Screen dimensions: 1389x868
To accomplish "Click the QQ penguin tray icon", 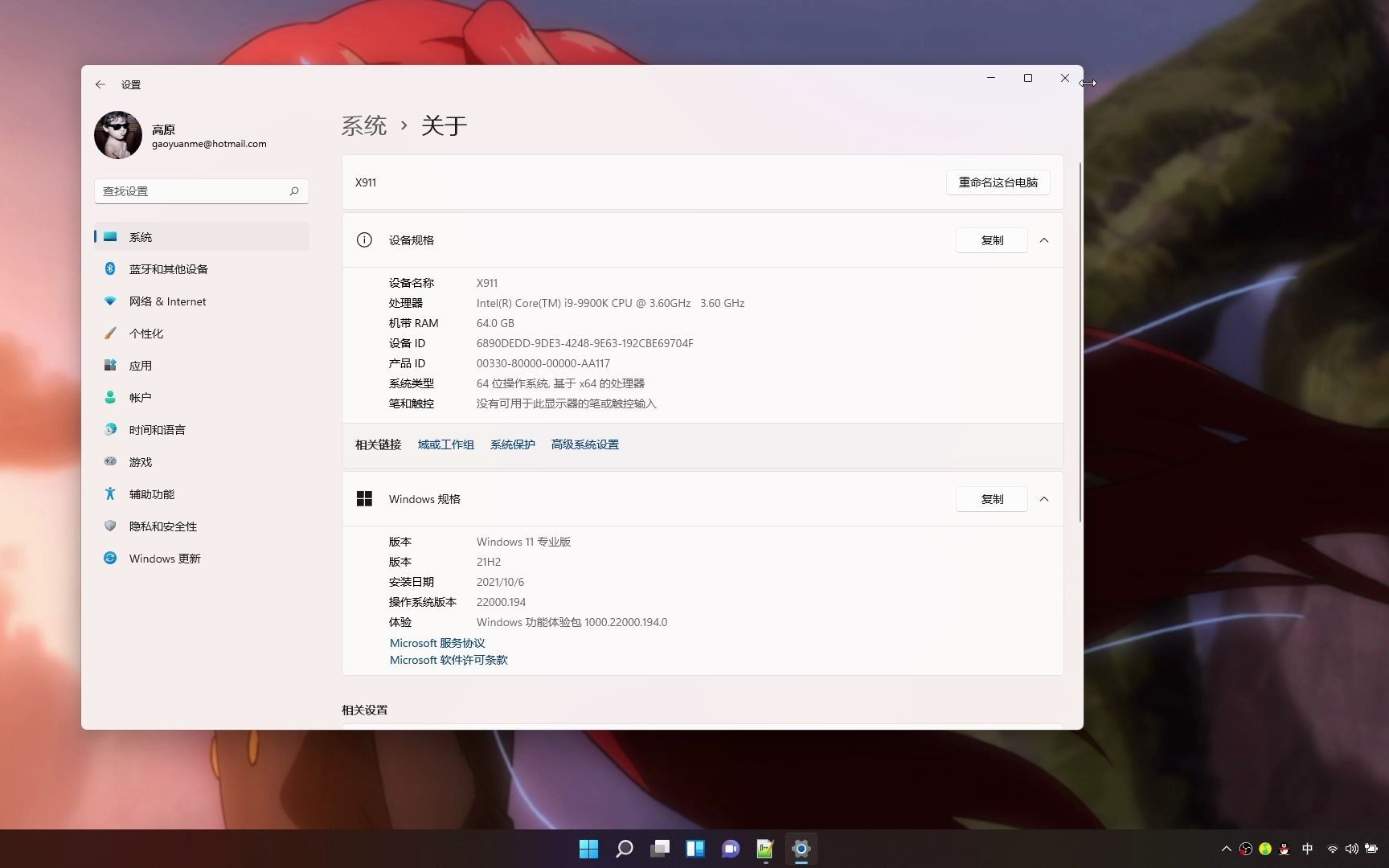I will click(1285, 849).
